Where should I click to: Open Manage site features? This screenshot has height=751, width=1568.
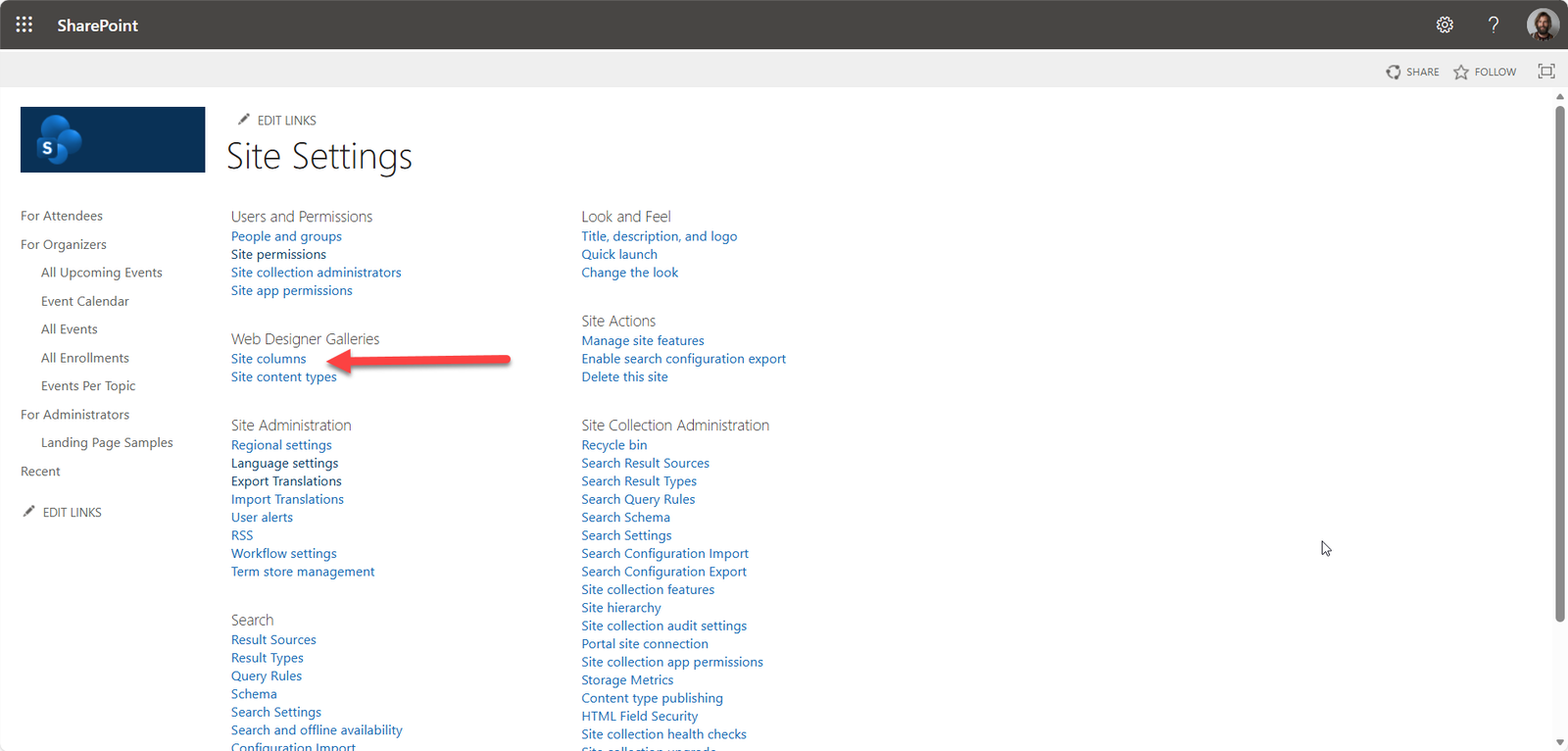click(642, 340)
